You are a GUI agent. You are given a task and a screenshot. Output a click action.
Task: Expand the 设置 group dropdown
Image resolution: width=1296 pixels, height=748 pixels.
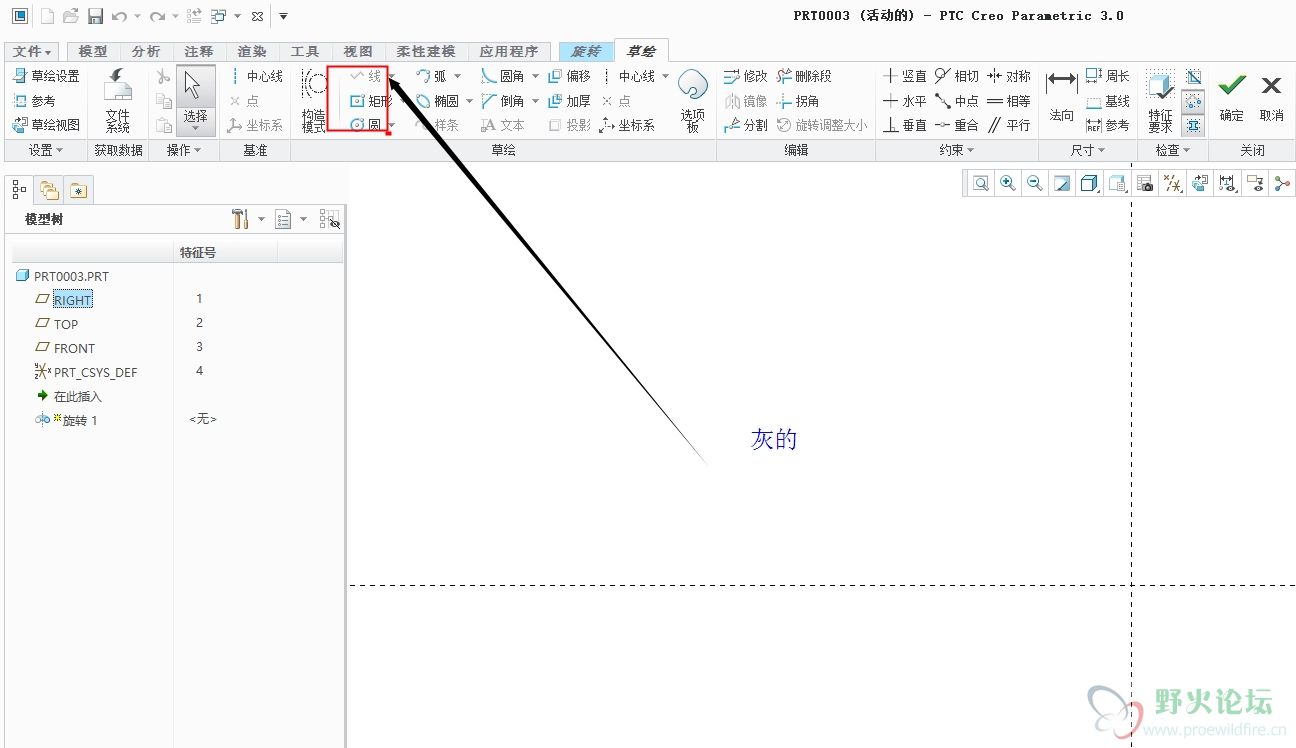coord(46,150)
